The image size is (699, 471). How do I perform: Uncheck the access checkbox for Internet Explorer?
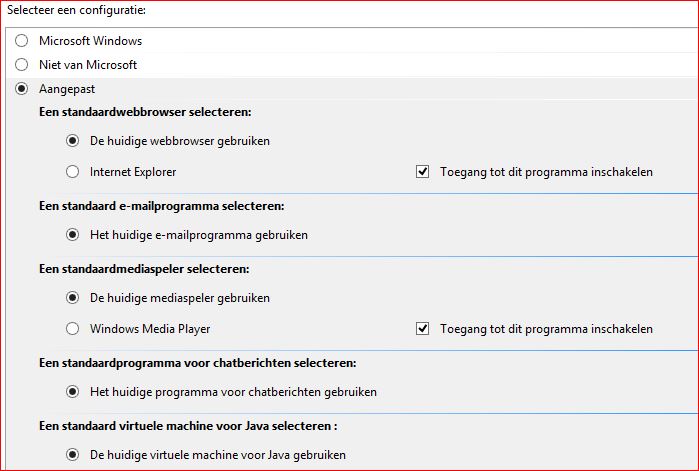click(x=423, y=172)
